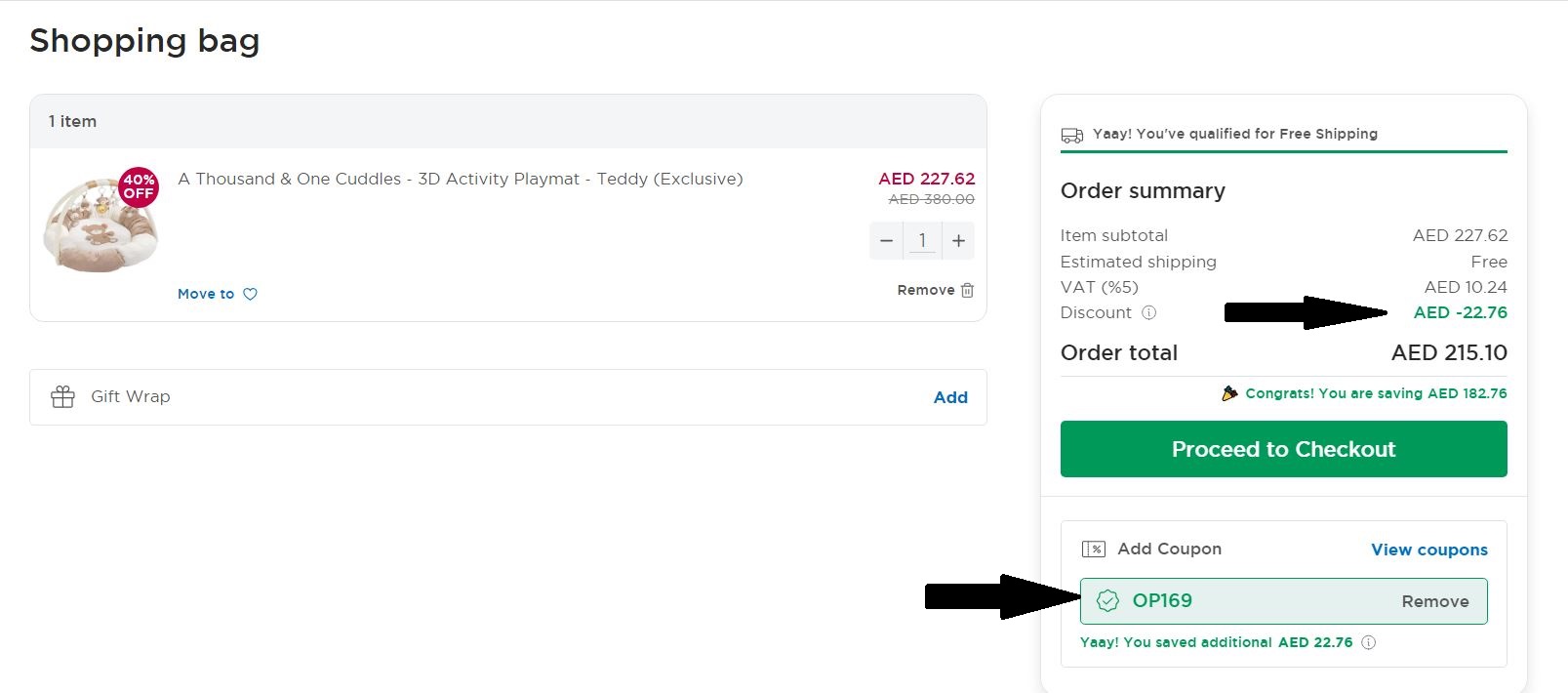This screenshot has width=1568, height=693.
Task: Remove the playmat item from the bag
Action: tap(926, 290)
